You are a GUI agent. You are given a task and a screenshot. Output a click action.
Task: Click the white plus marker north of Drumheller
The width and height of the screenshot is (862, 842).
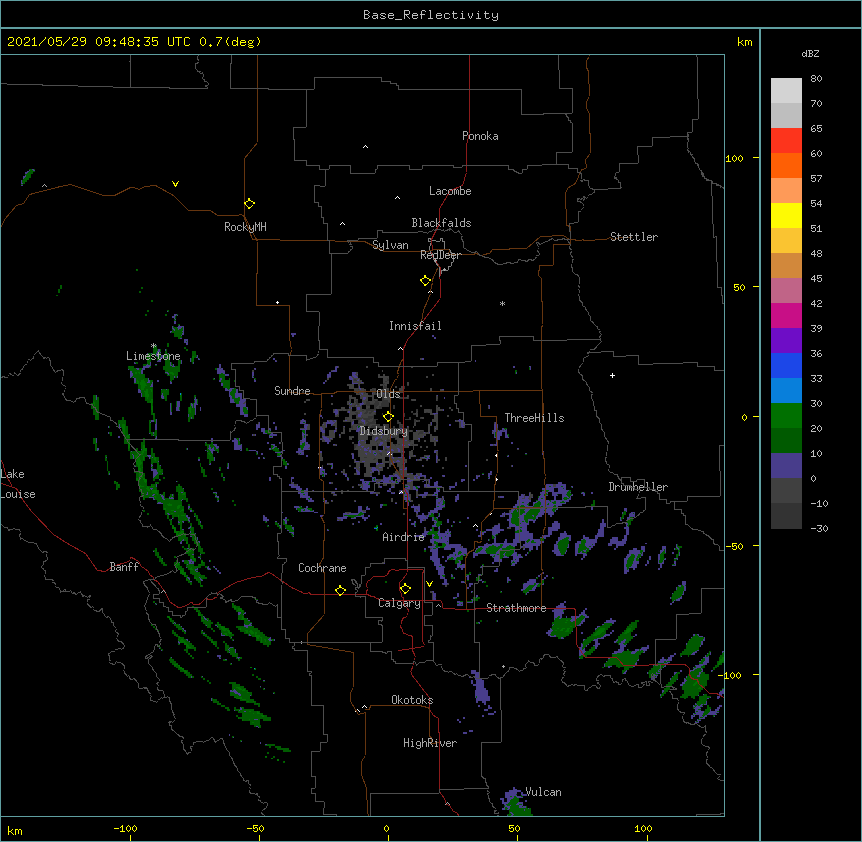click(612, 375)
